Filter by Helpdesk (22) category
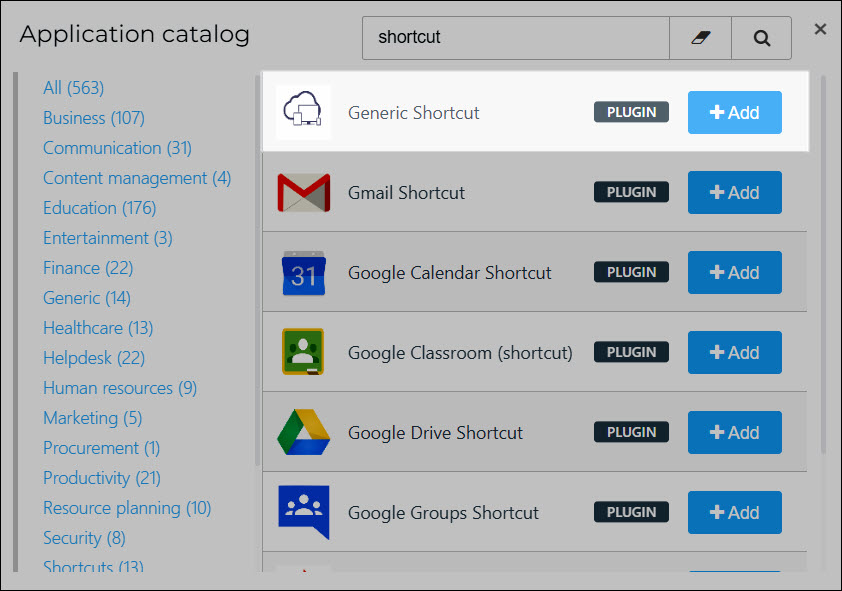842x591 pixels. coord(94,358)
